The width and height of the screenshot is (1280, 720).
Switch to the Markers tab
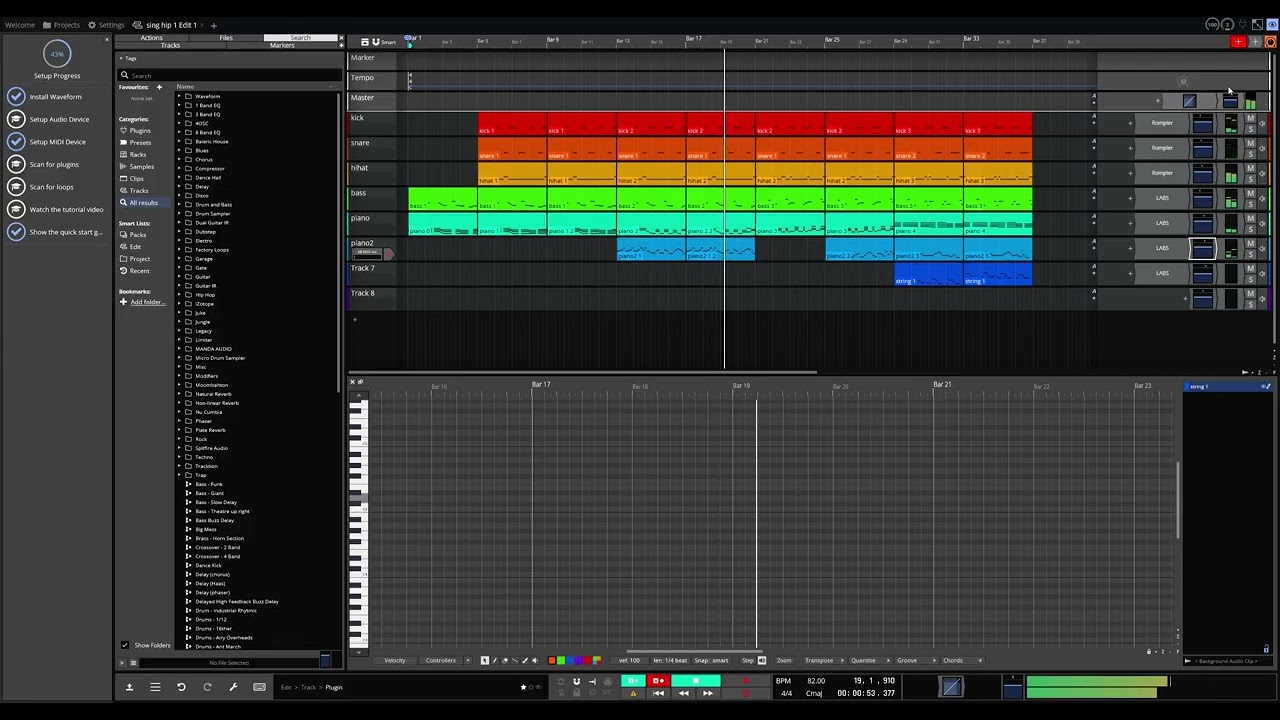pyautogui.click(x=282, y=45)
